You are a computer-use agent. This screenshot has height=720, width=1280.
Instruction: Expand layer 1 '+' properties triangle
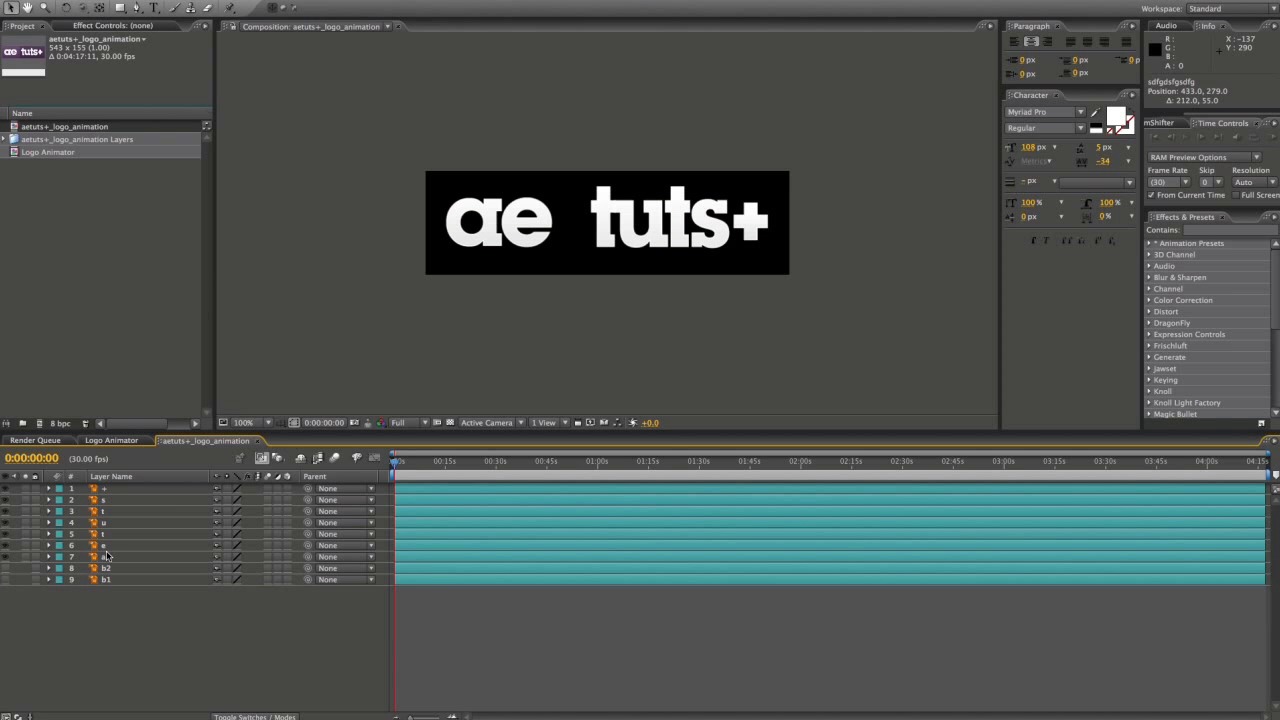pos(48,488)
